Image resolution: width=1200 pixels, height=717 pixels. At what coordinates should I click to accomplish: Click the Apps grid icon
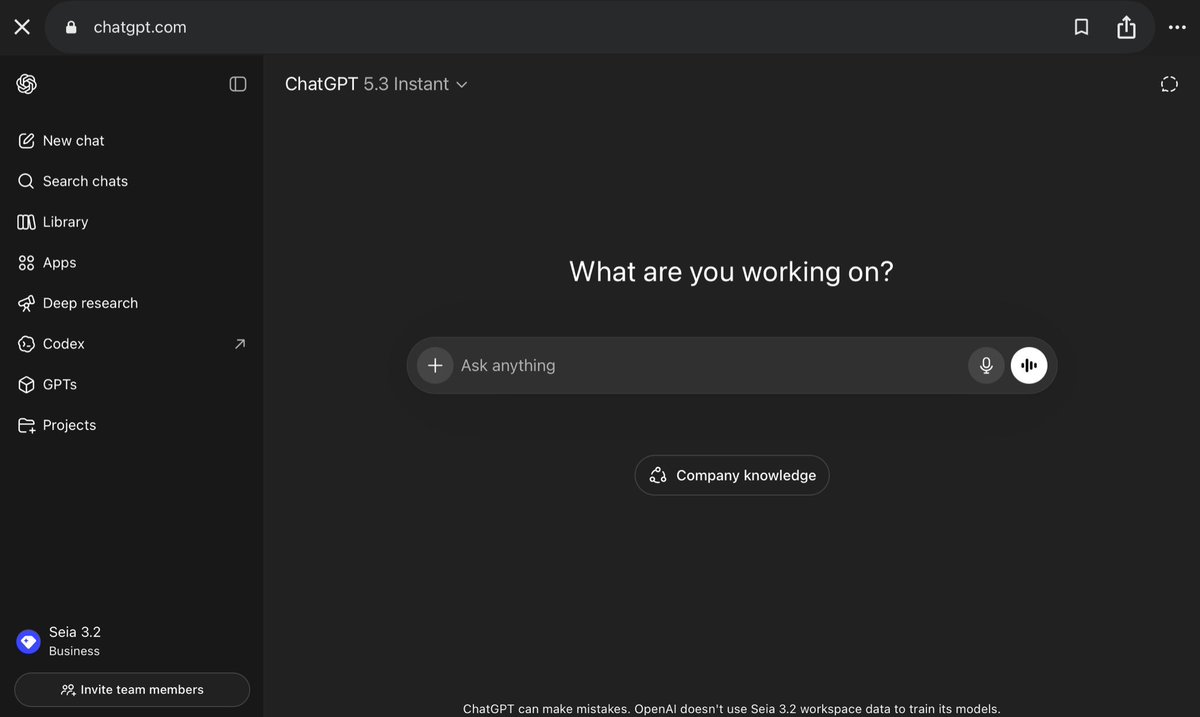point(26,262)
